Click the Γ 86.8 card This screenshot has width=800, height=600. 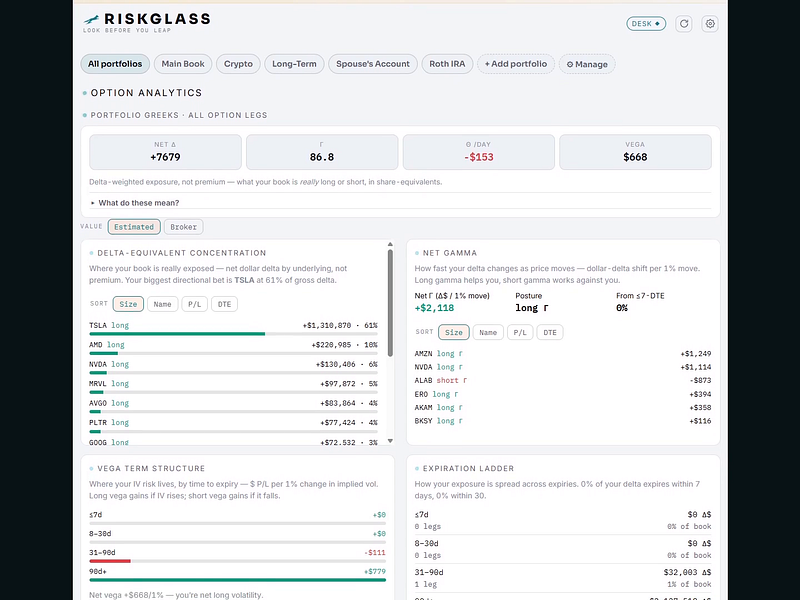pos(322,152)
